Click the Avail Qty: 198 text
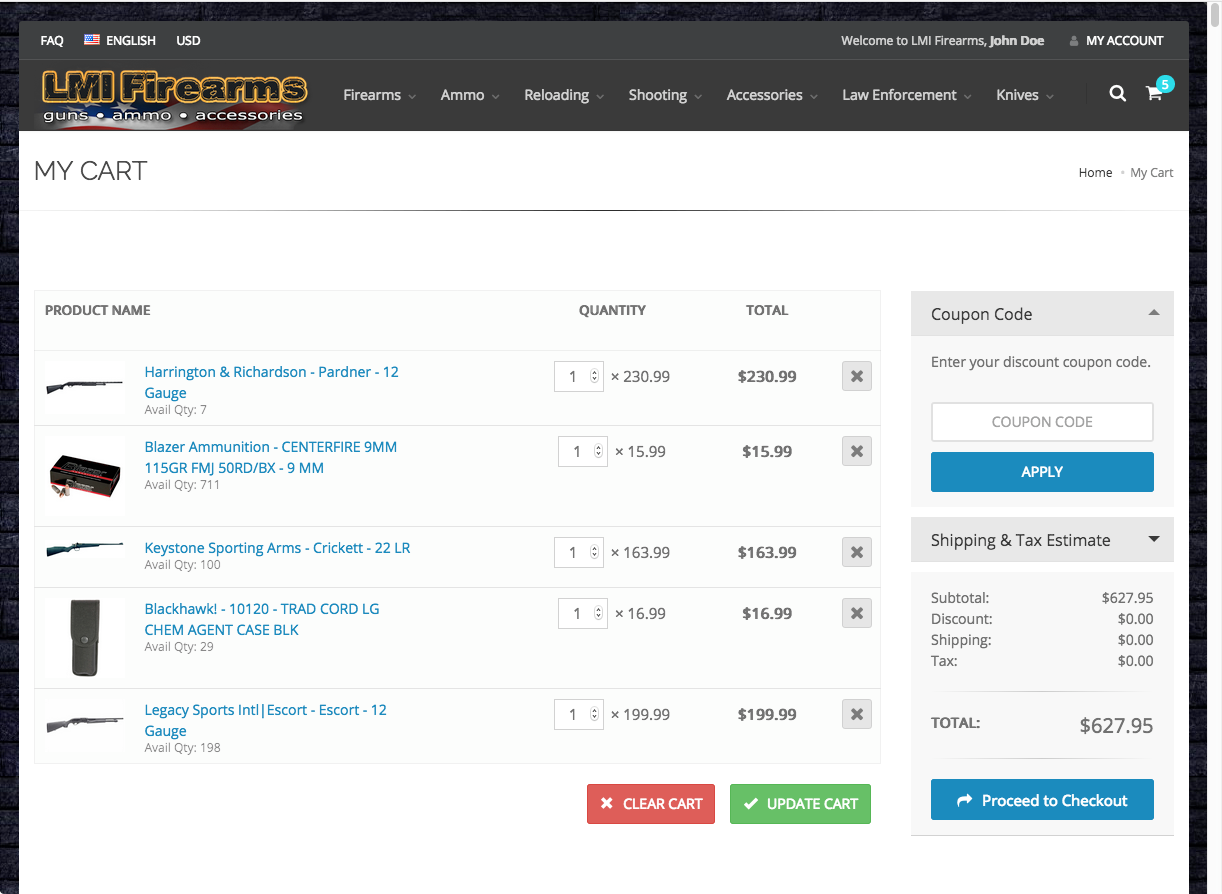Image resolution: width=1222 pixels, height=894 pixels. [182, 747]
